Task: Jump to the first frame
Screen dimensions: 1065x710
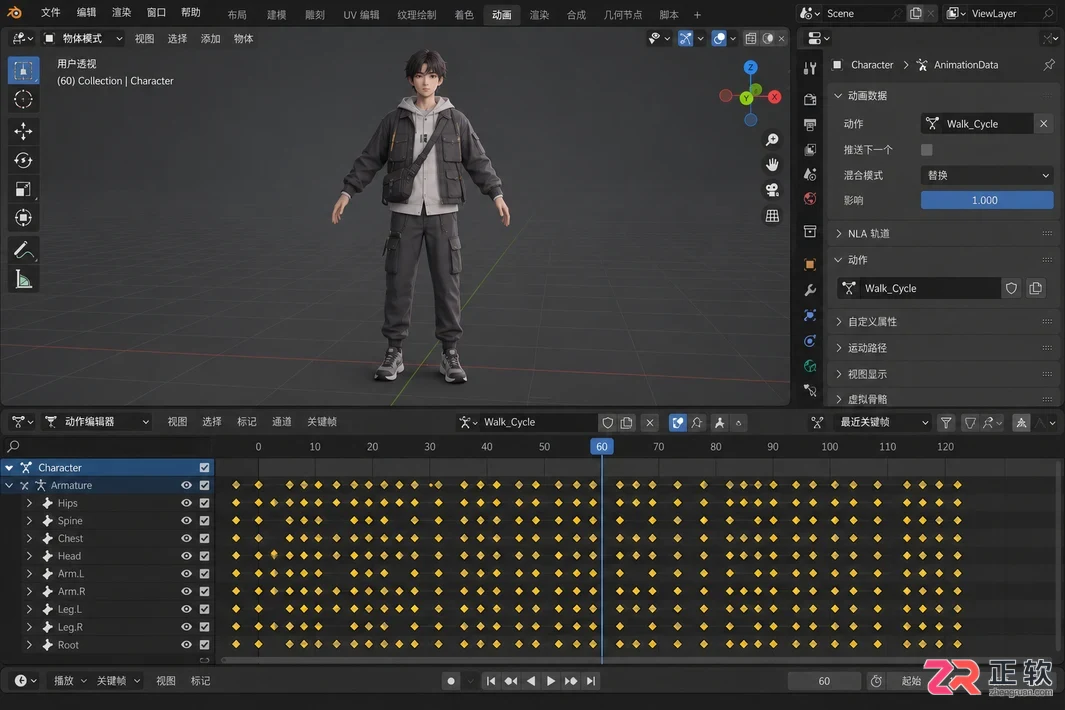Action: pos(491,681)
